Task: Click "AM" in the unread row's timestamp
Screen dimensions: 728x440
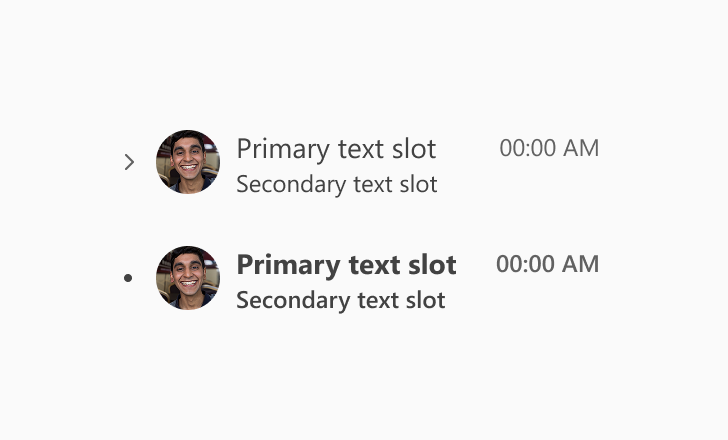Action: [x=580, y=264]
